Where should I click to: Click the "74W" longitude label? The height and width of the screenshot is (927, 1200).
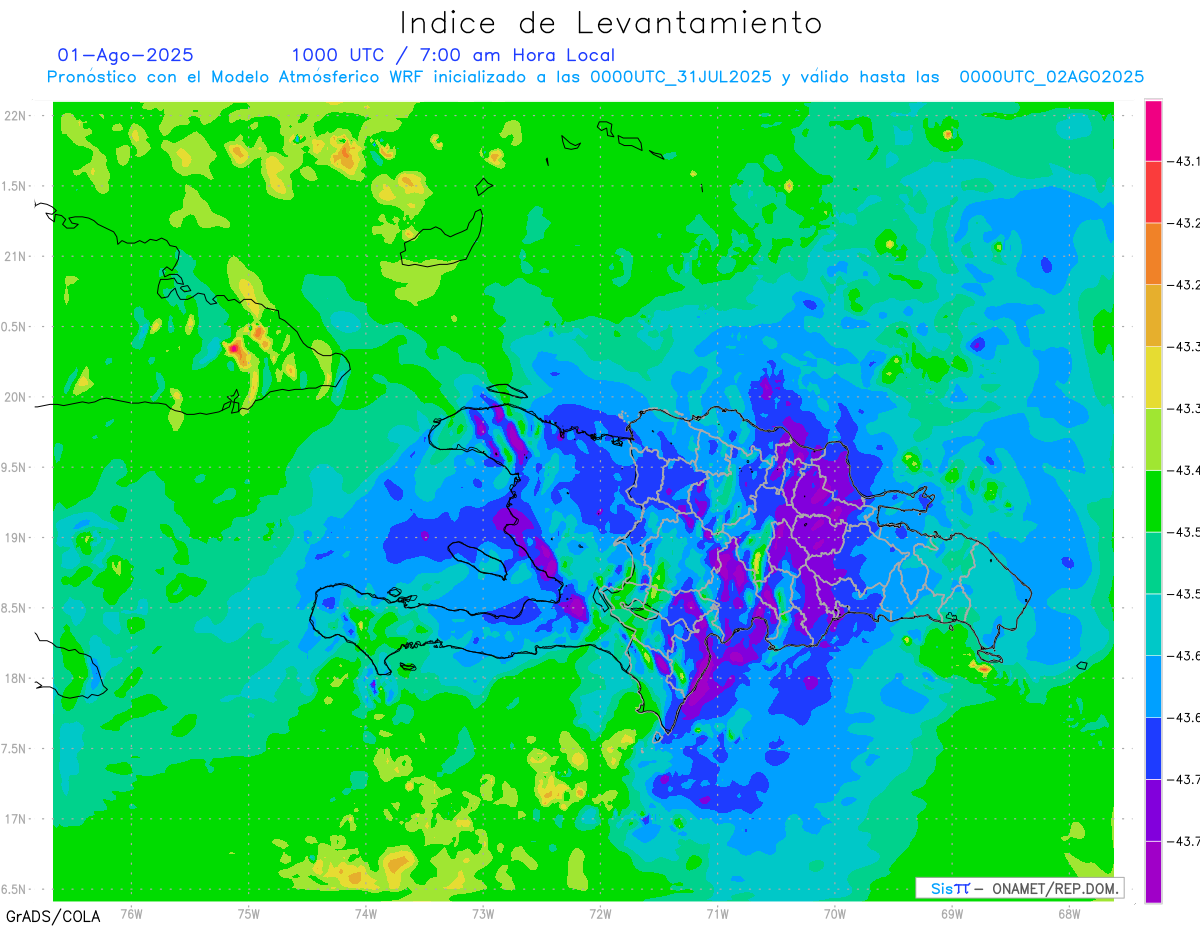click(x=366, y=914)
